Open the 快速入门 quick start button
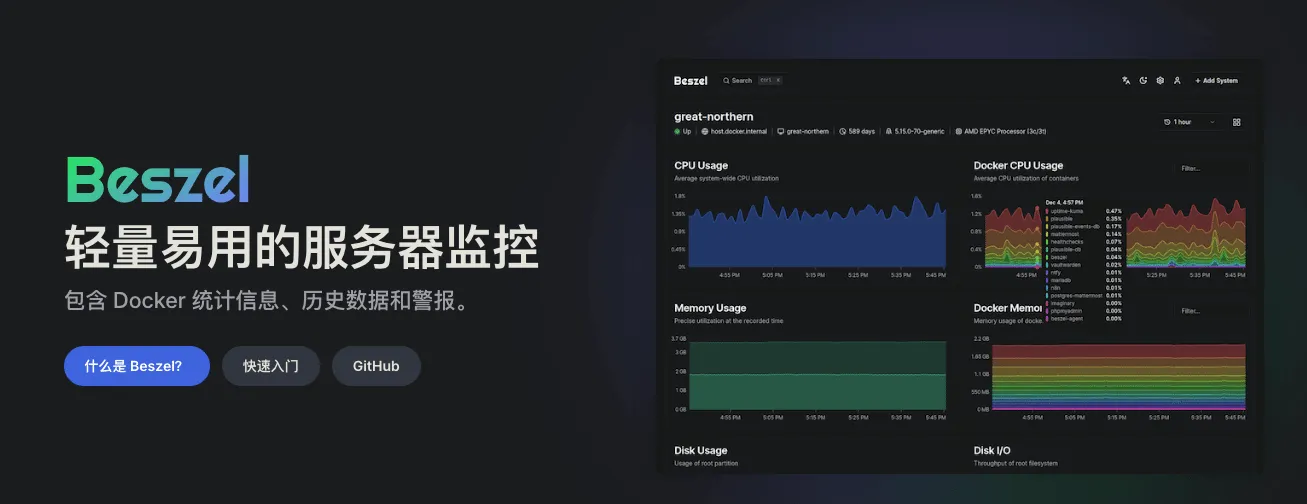Screen dimensions: 1307x504 click(271, 366)
